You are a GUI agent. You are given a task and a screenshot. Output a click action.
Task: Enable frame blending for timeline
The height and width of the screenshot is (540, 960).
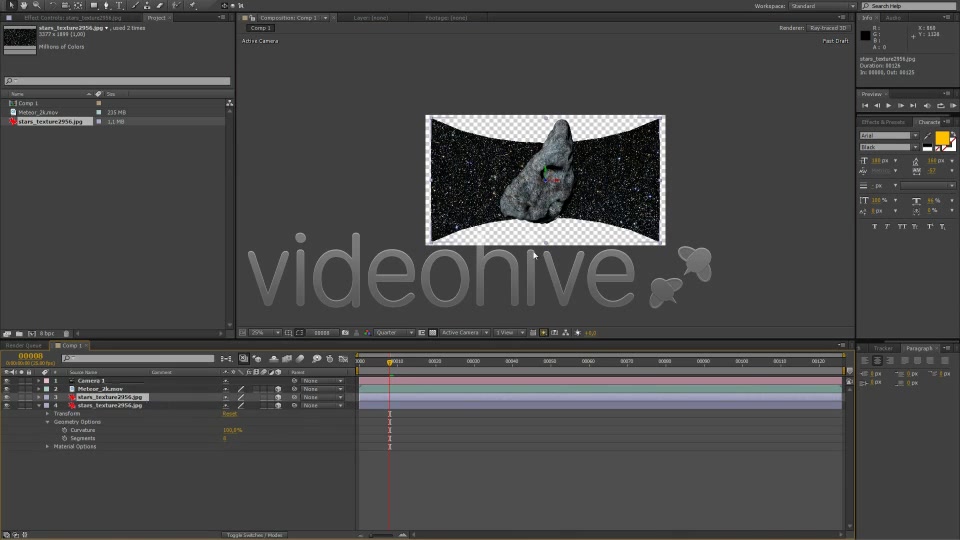[287, 359]
